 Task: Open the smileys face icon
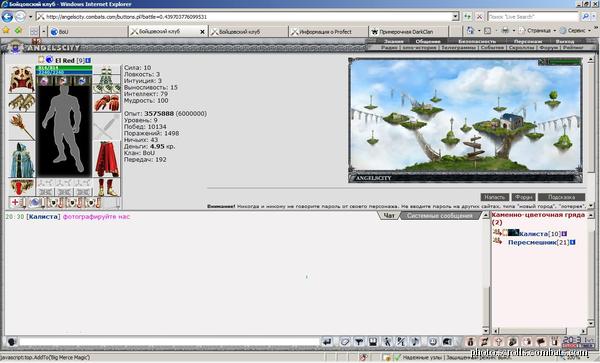pyautogui.click(x=433, y=342)
